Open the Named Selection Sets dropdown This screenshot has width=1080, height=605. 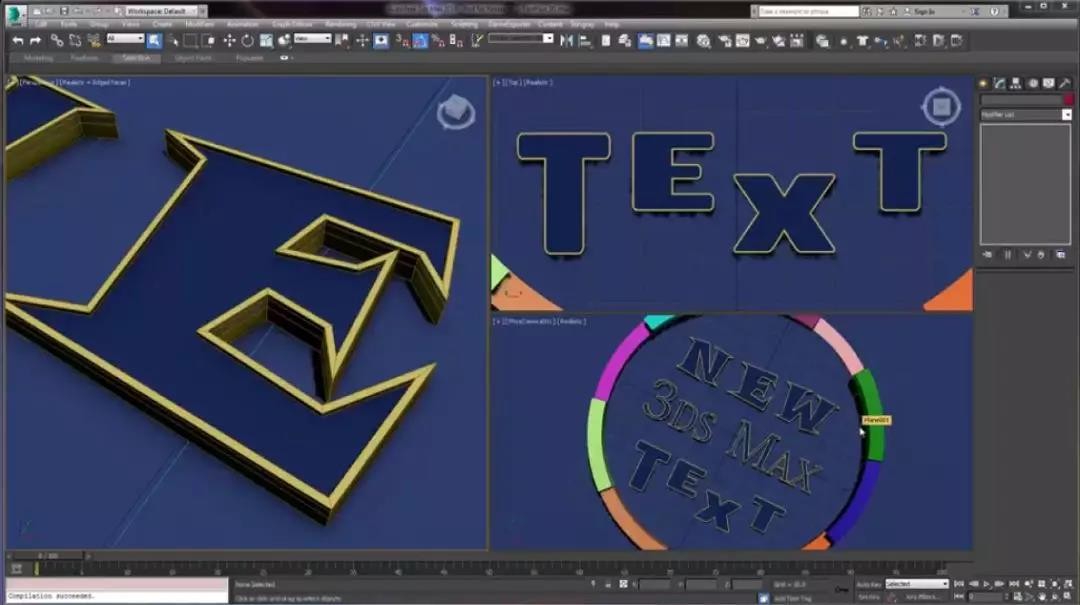[x=521, y=39]
